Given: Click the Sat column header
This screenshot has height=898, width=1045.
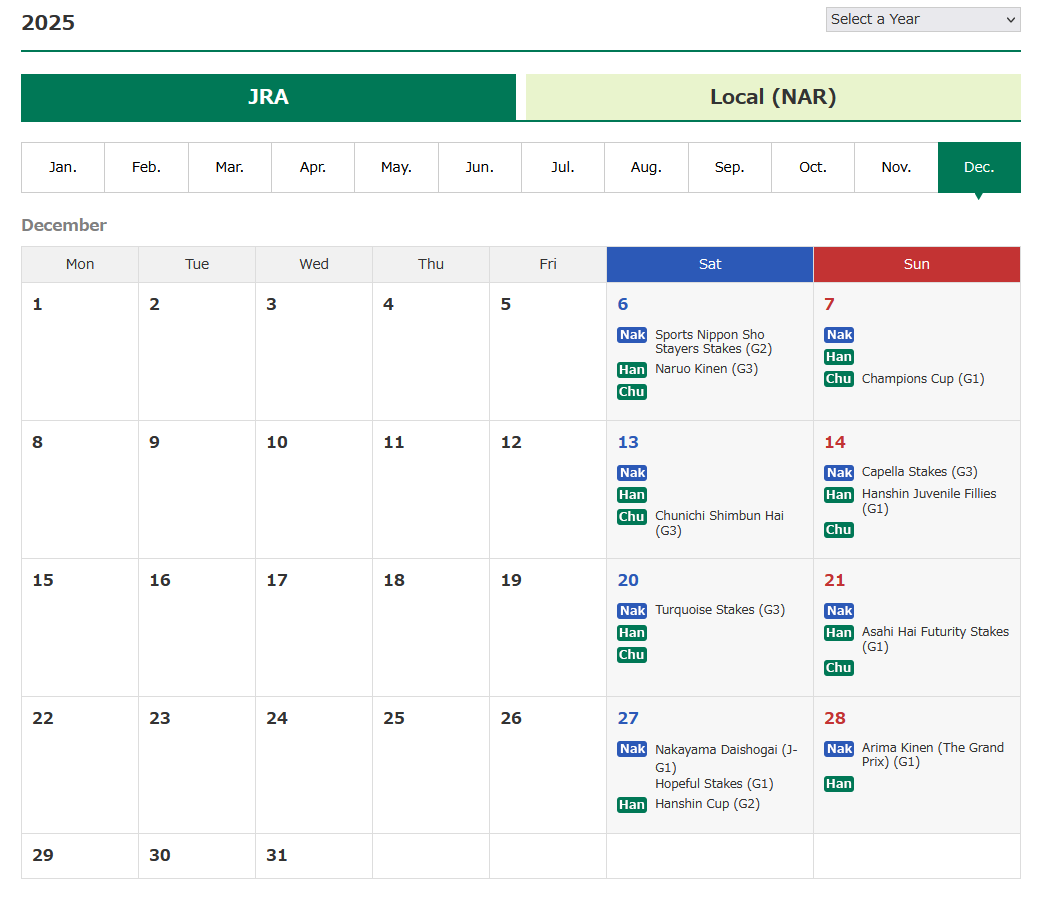Looking at the screenshot, I should click(710, 265).
